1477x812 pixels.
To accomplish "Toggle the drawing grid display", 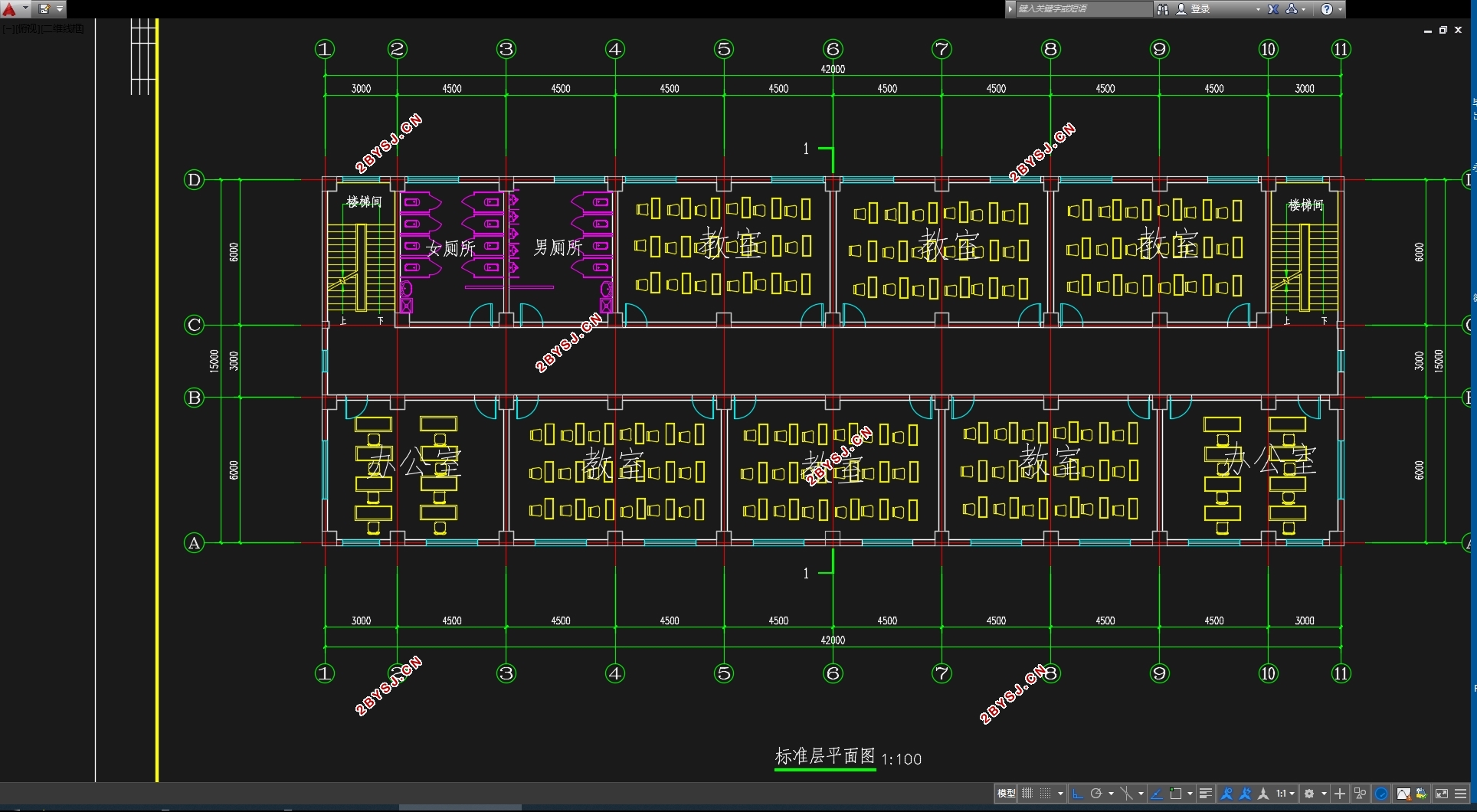I will pos(1027,794).
